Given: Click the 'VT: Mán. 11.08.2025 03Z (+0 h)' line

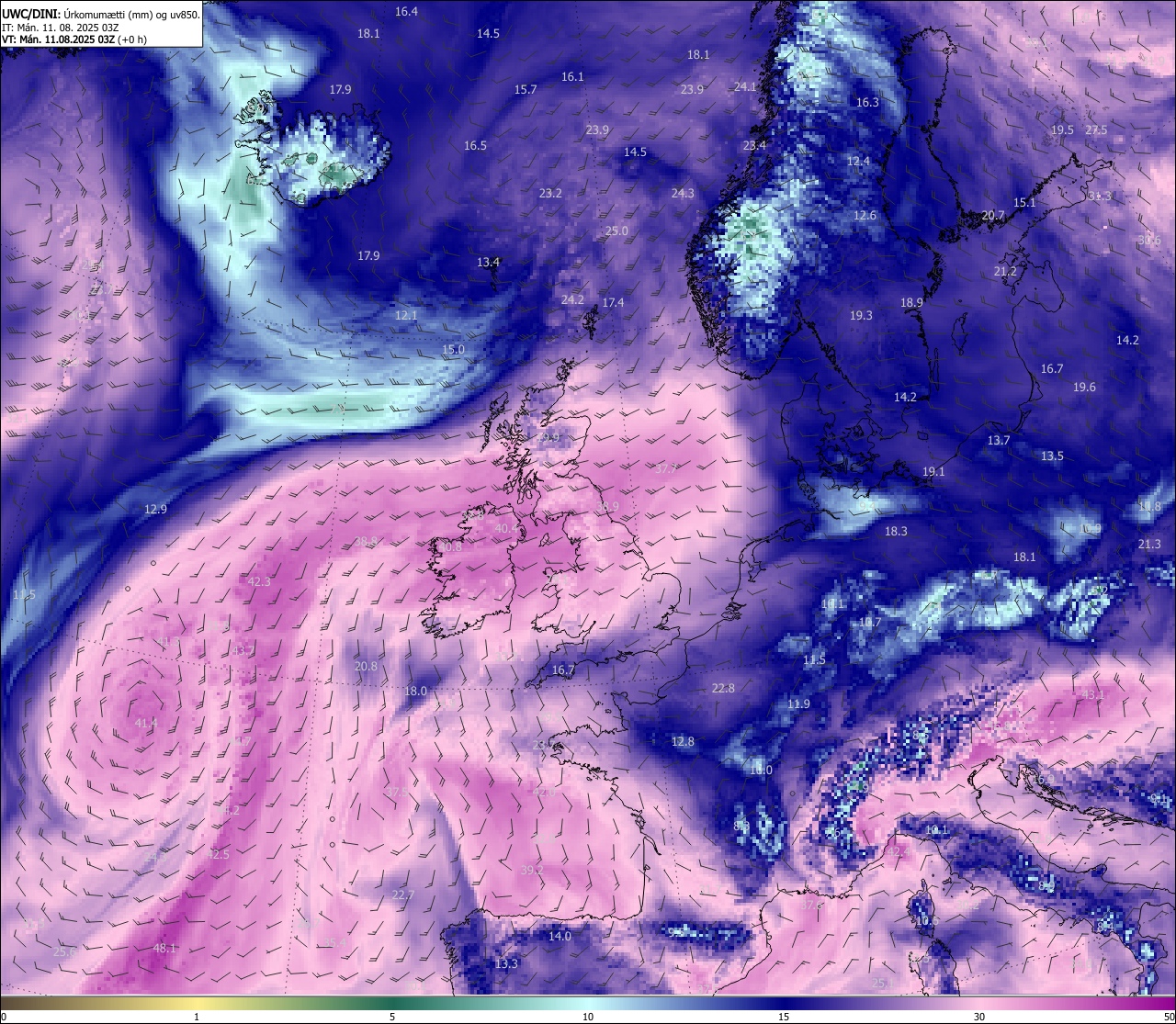Looking at the screenshot, I should pyautogui.click(x=74, y=39).
